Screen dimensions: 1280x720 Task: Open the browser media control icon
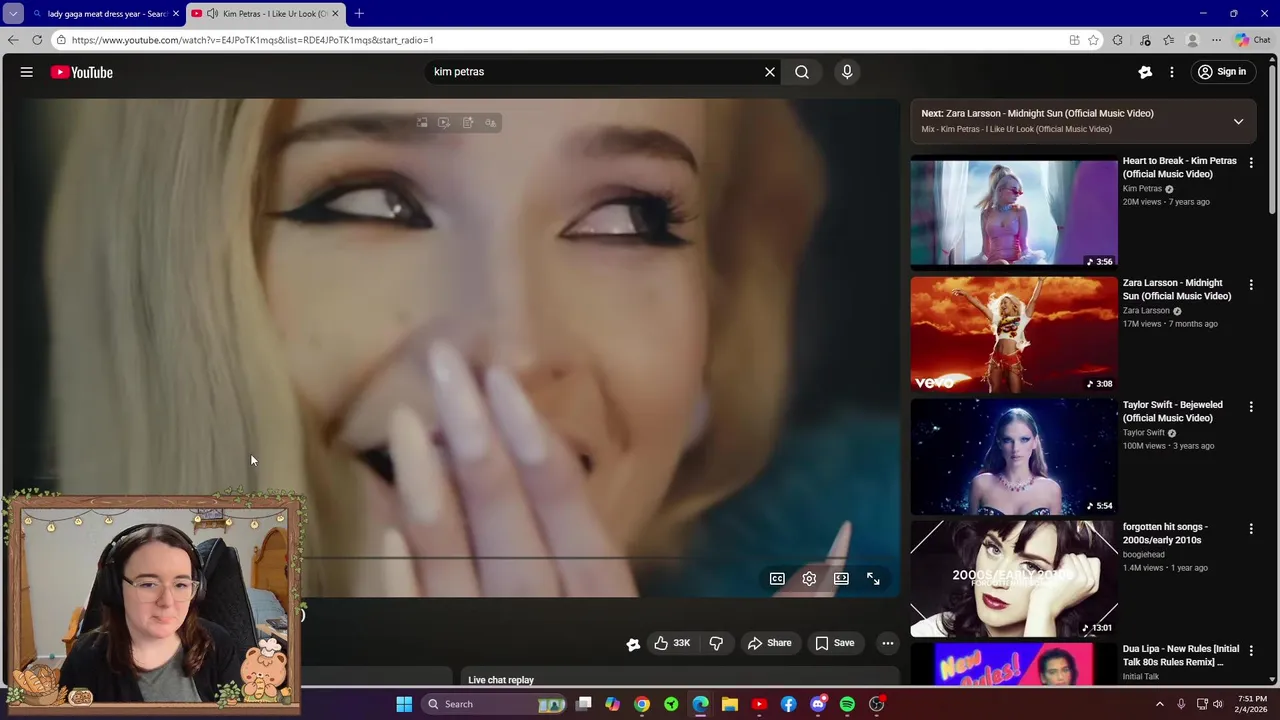pos(1145,40)
